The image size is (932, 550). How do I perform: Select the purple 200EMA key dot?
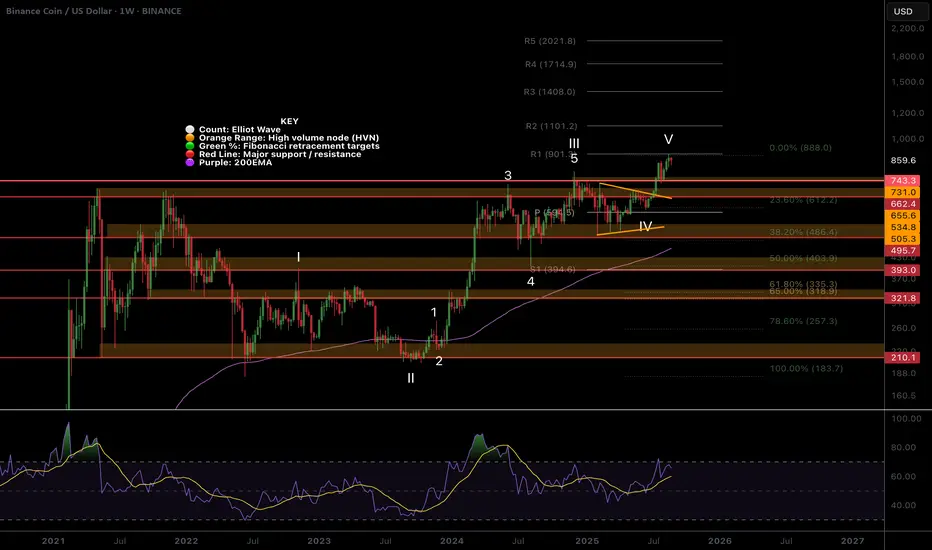point(190,162)
